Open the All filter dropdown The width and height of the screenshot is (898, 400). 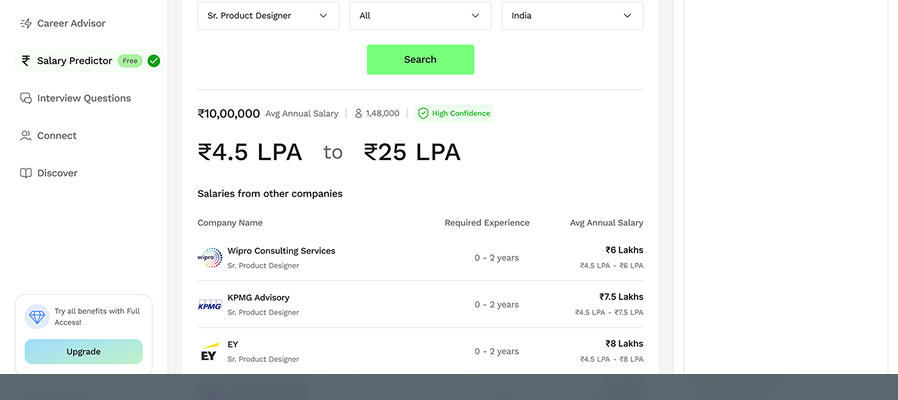pyautogui.click(x=420, y=15)
